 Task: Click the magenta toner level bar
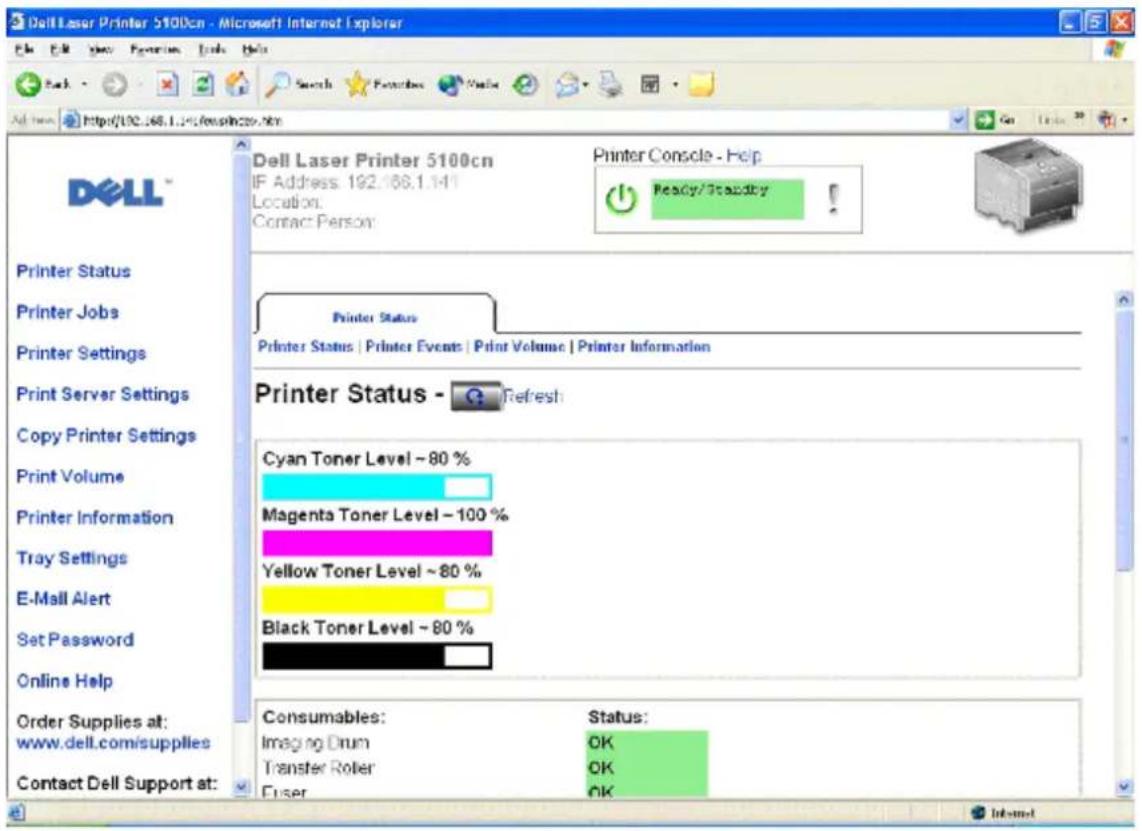(377, 543)
